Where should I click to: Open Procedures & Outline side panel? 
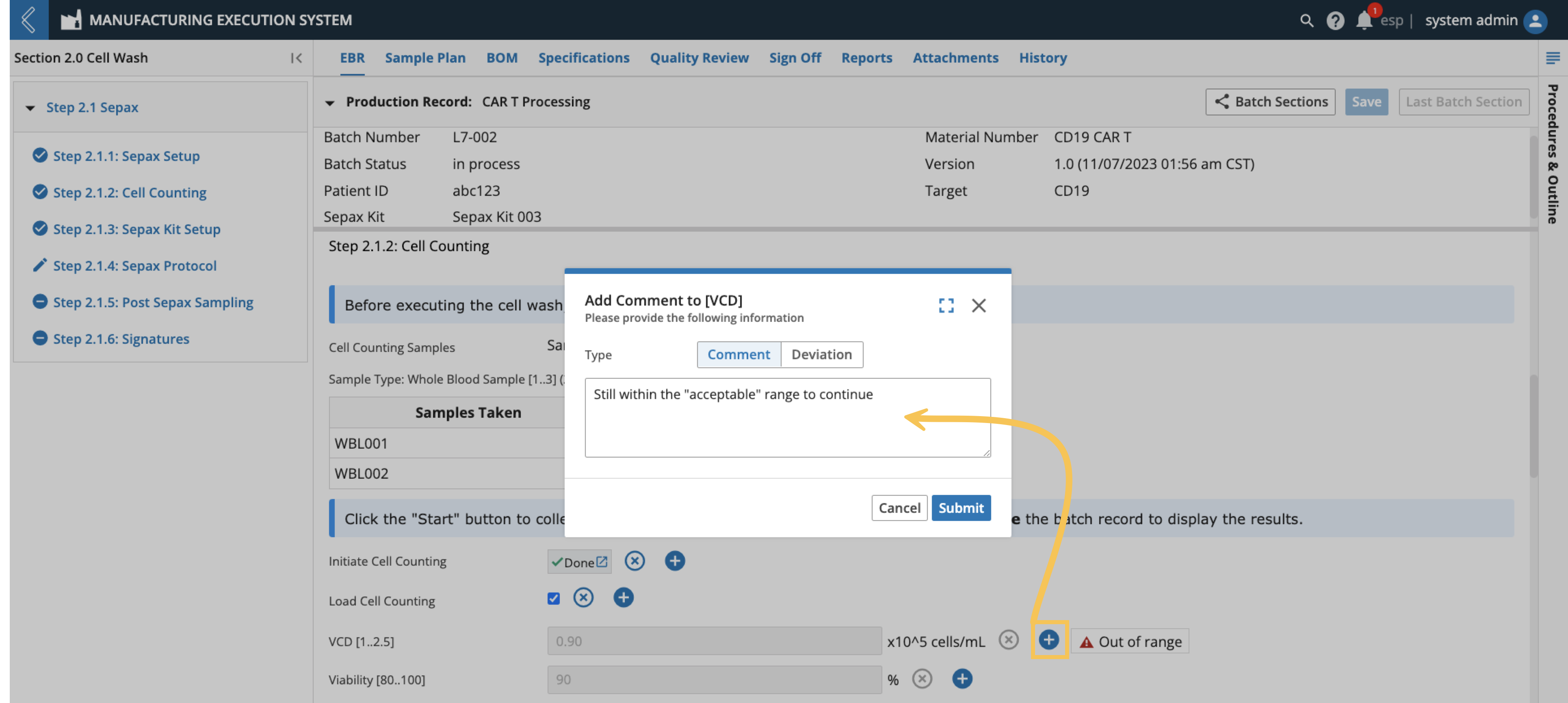pyautogui.click(x=1552, y=153)
